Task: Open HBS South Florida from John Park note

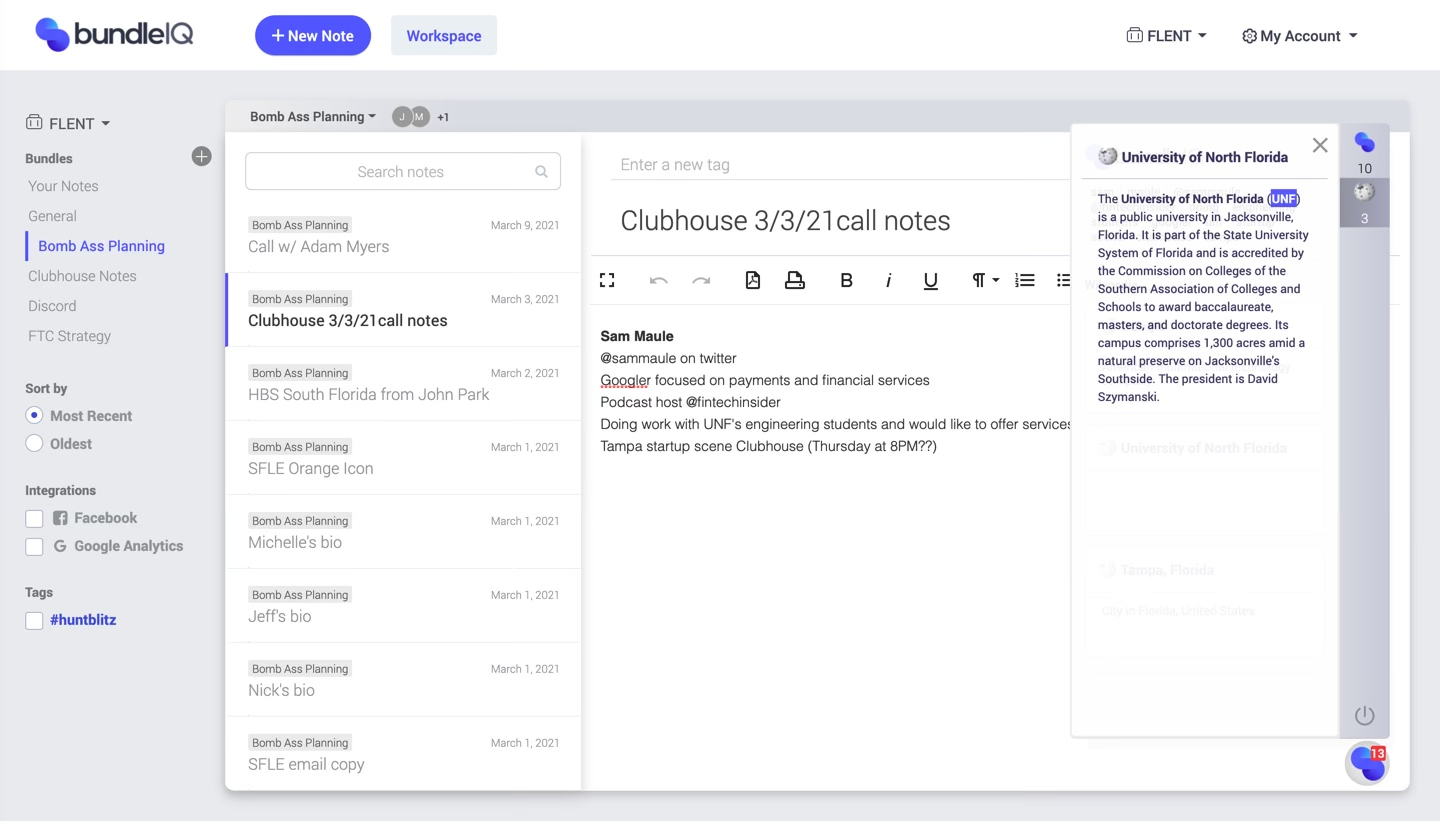Action: [404, 384]
